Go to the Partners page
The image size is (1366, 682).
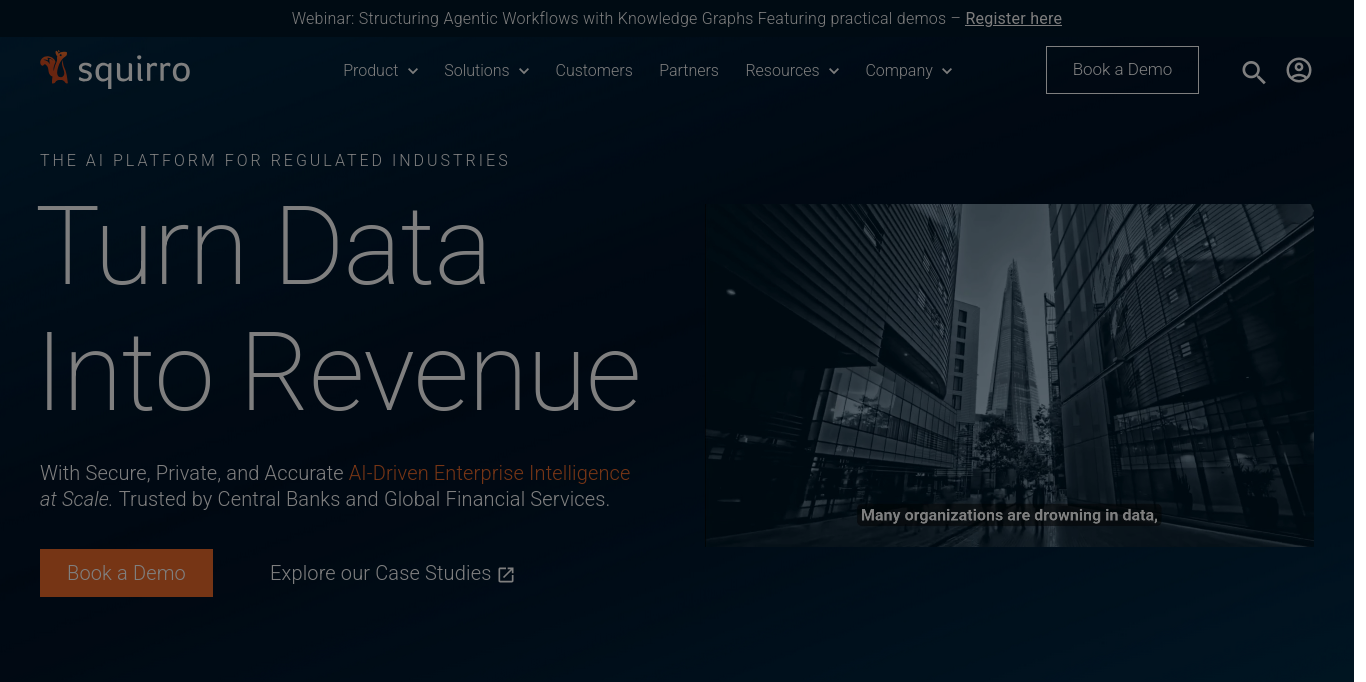click(689, 71)
